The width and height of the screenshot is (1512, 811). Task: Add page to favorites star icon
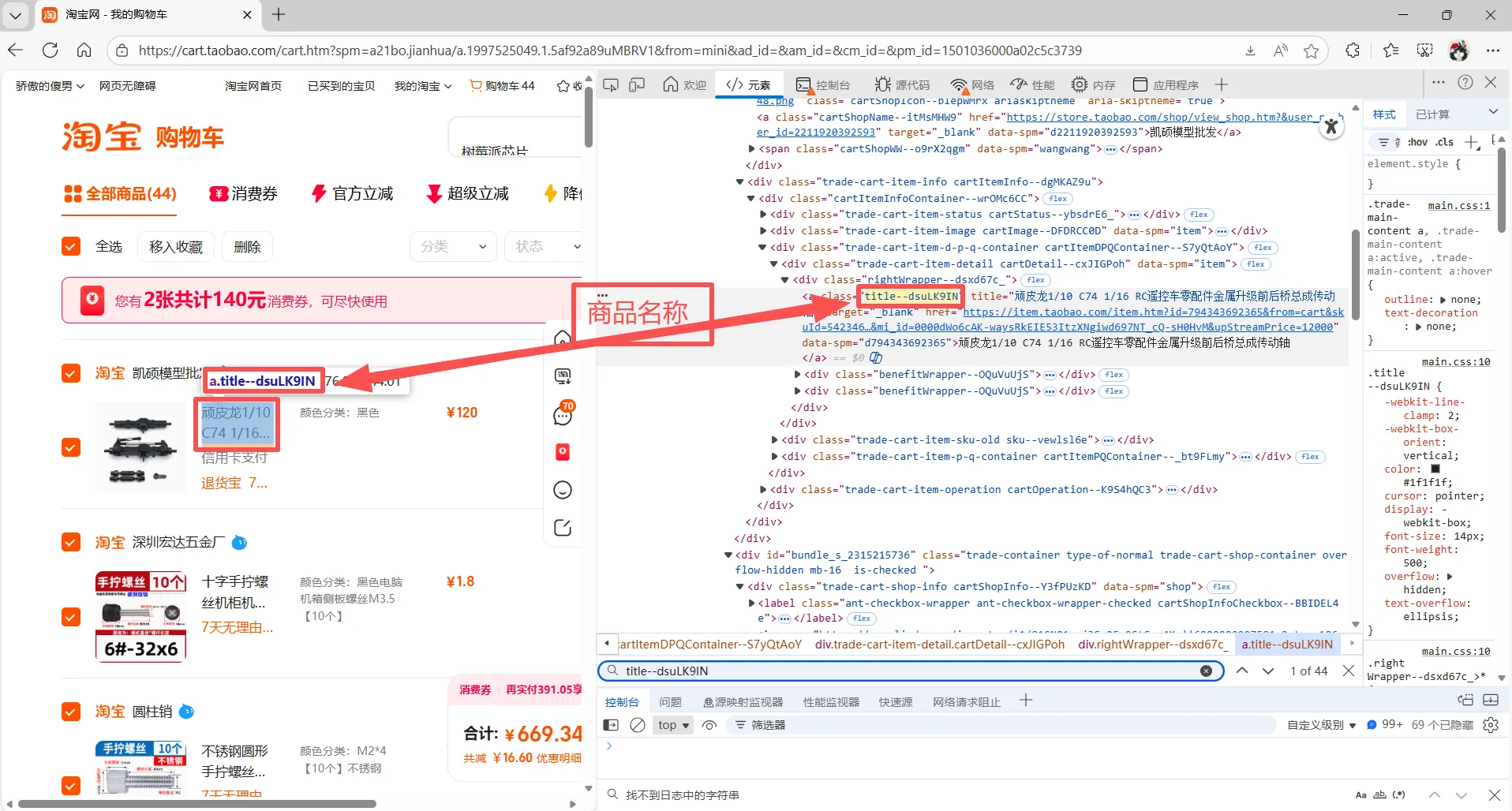[1312, 50]
